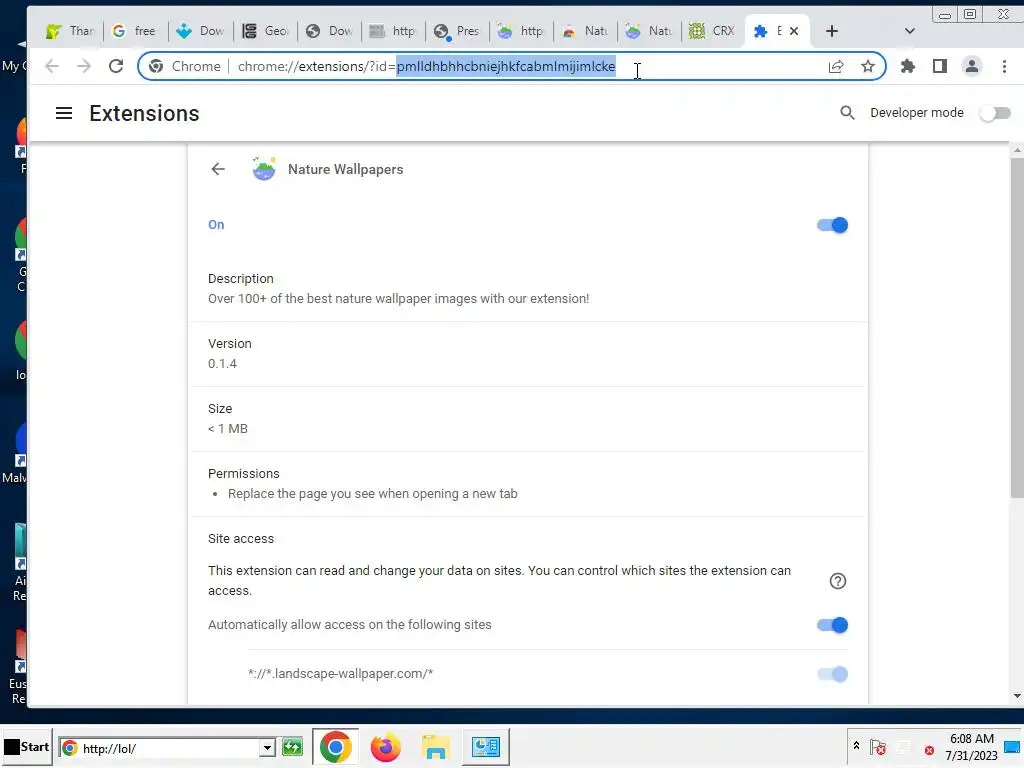
Task: Switch to the first 'Dow' tab
Action: [200, 31]
